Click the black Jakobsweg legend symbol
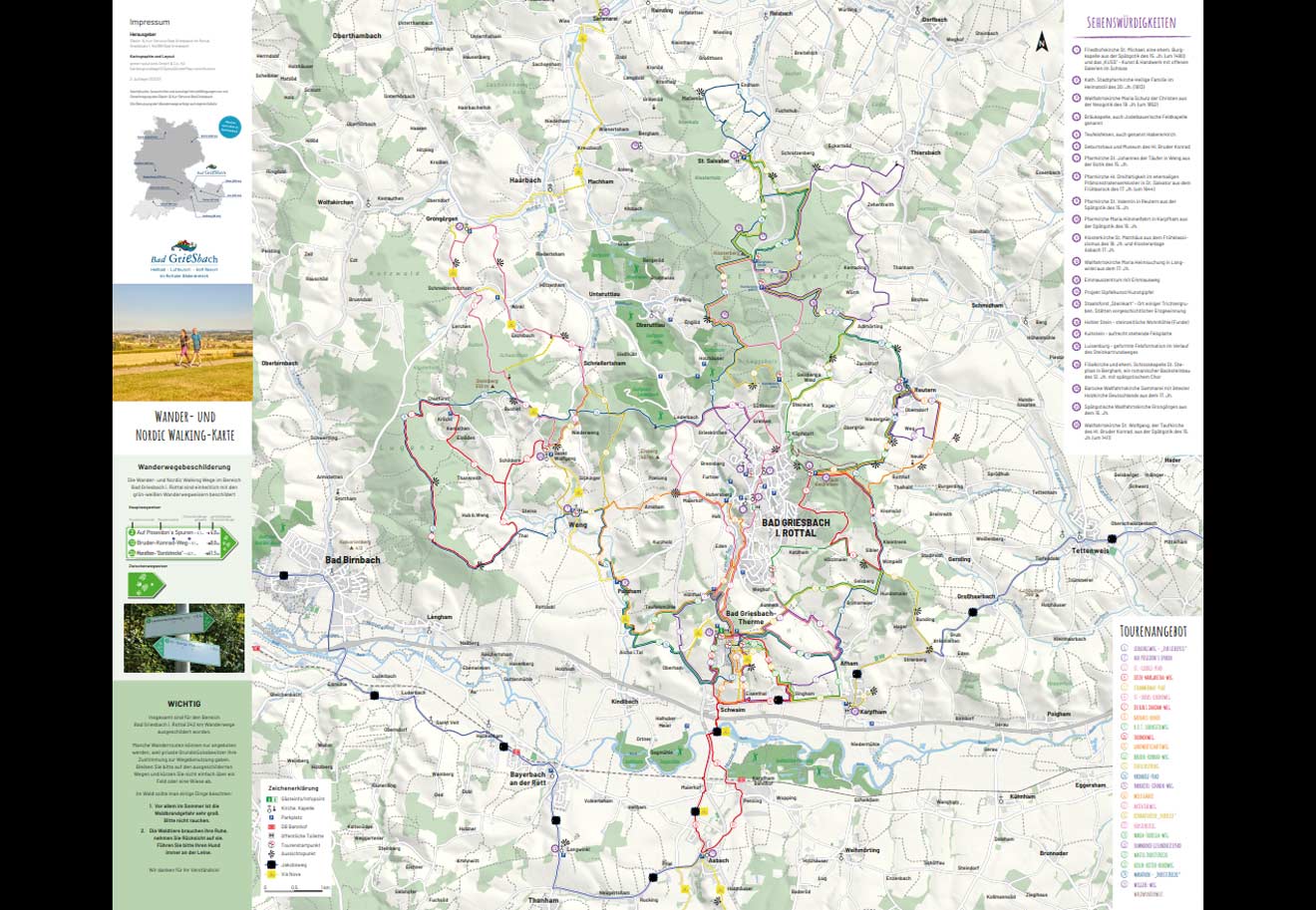 click(x=270, y=862)
